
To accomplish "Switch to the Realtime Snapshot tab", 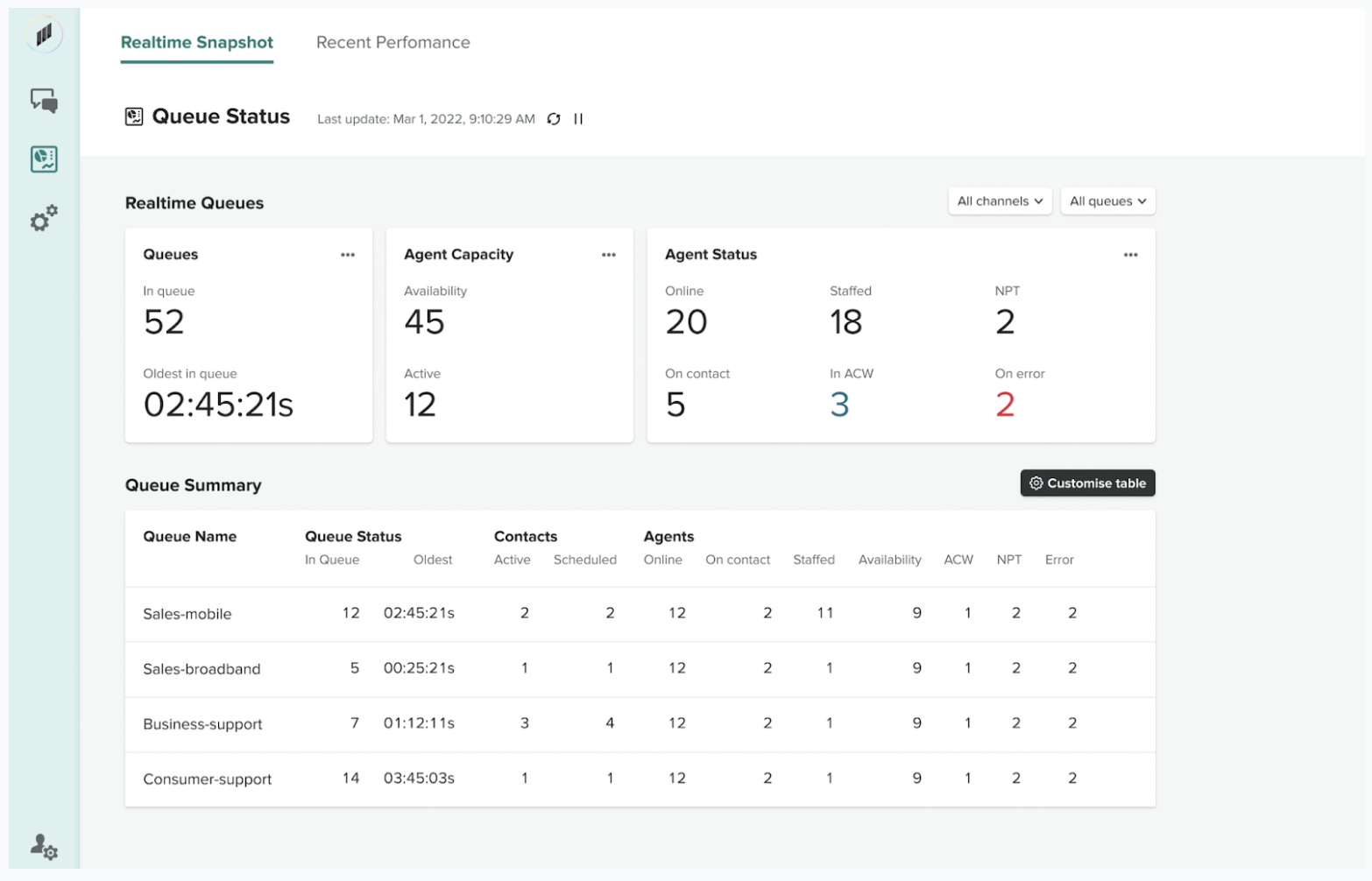I will point(197,43).
